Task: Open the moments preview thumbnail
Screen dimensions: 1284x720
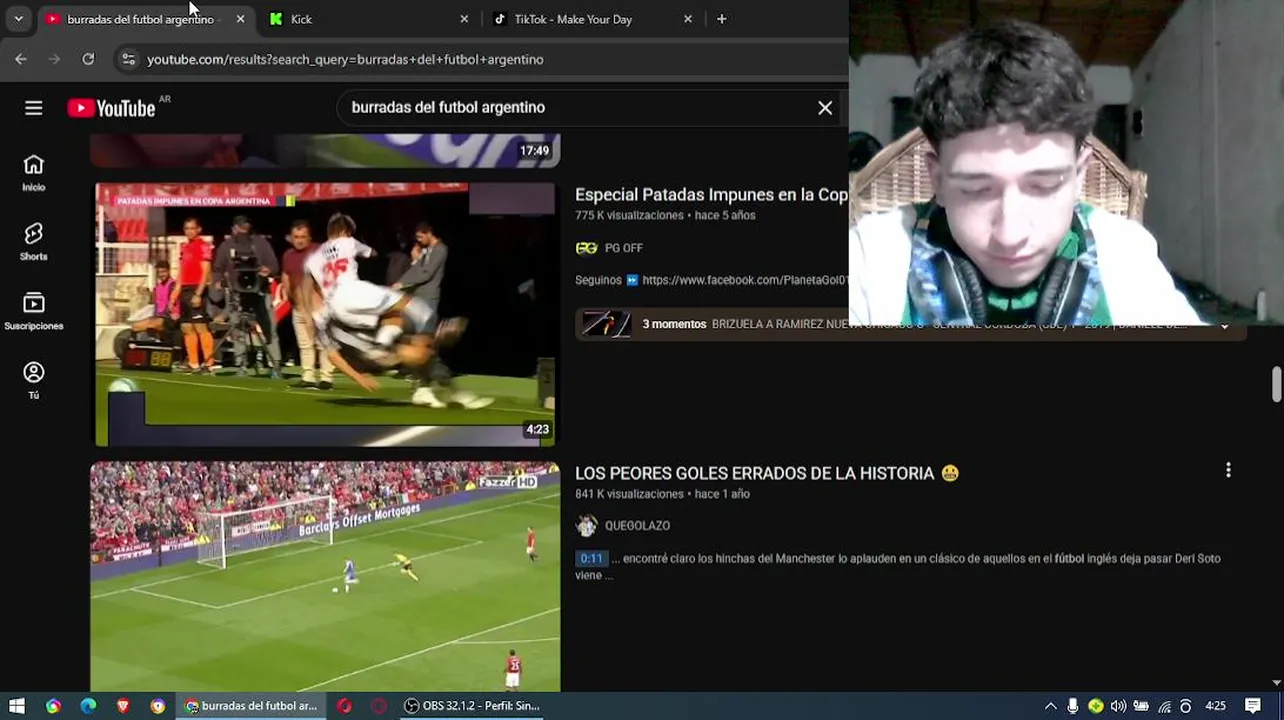Action: click(x=606, y=324)
